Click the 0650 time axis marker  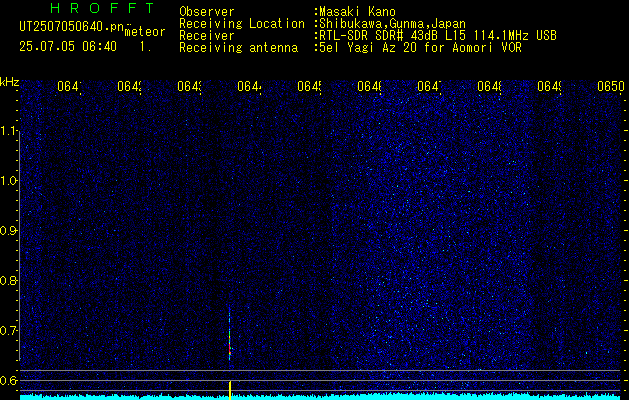[611, 86]
